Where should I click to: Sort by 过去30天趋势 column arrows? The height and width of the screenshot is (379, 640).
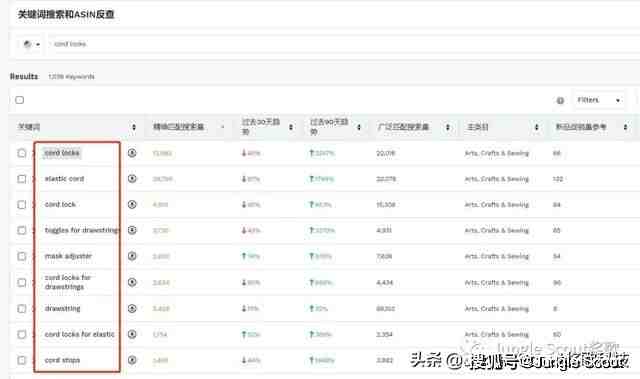[x=291, y=127]
